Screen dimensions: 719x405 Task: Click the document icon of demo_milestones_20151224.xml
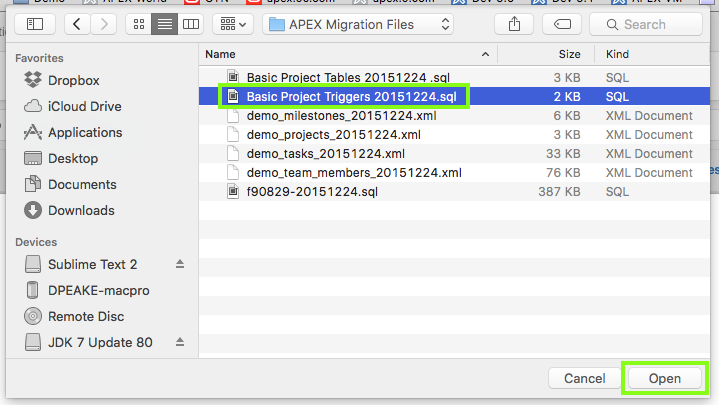pyautogui.click(x=233, y=115)
